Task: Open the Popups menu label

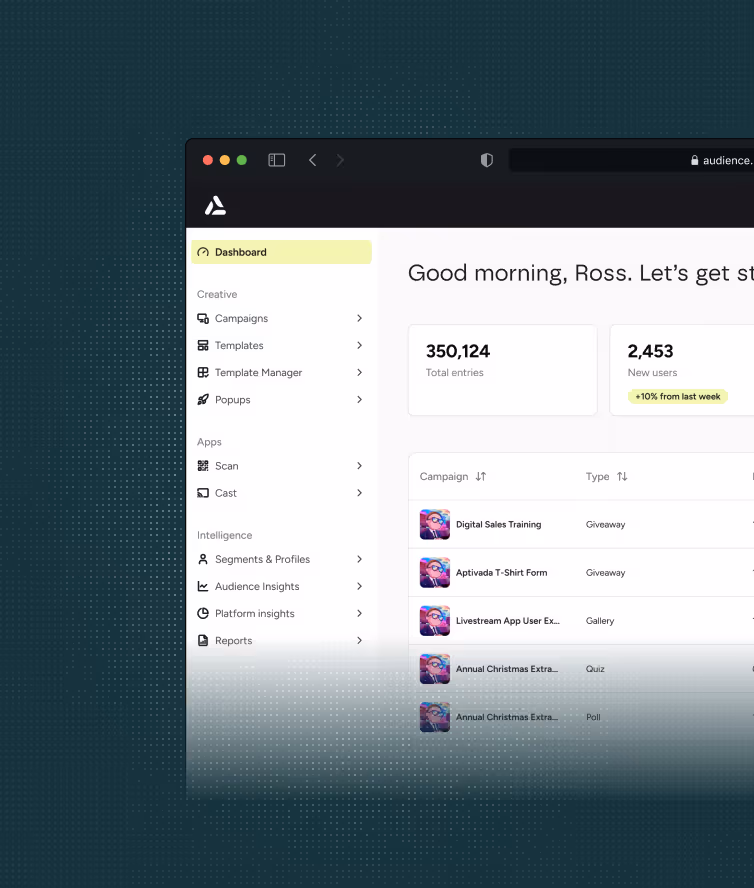Action: [233, 400]
